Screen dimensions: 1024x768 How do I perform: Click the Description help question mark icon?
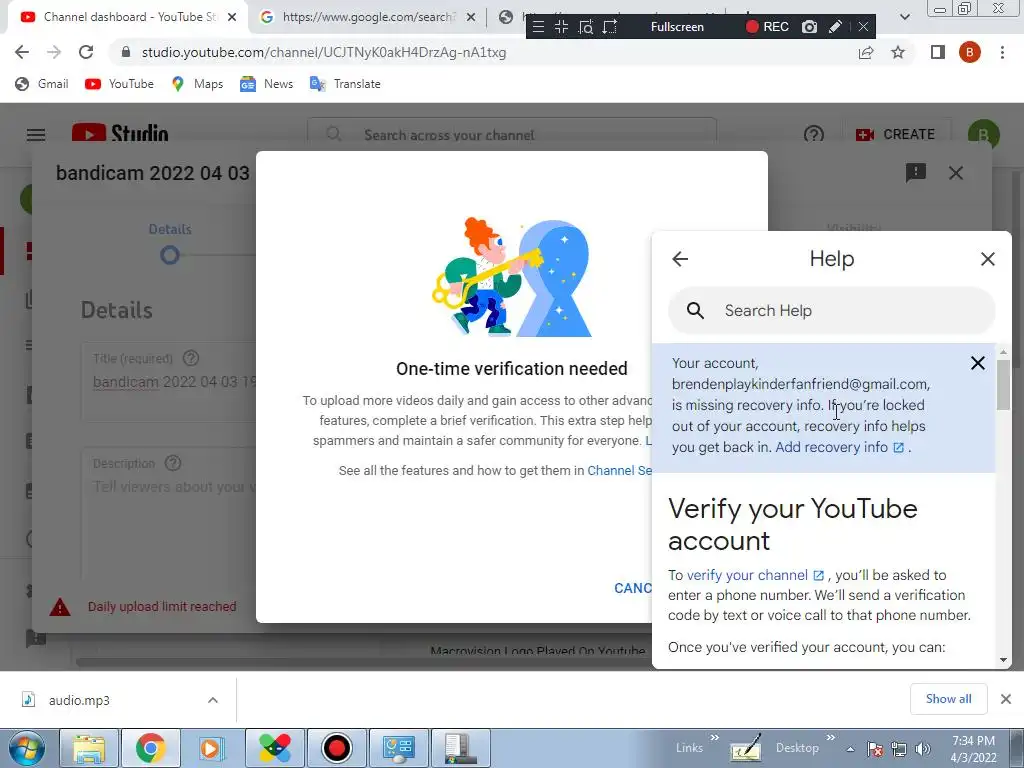tap(173, 463)
